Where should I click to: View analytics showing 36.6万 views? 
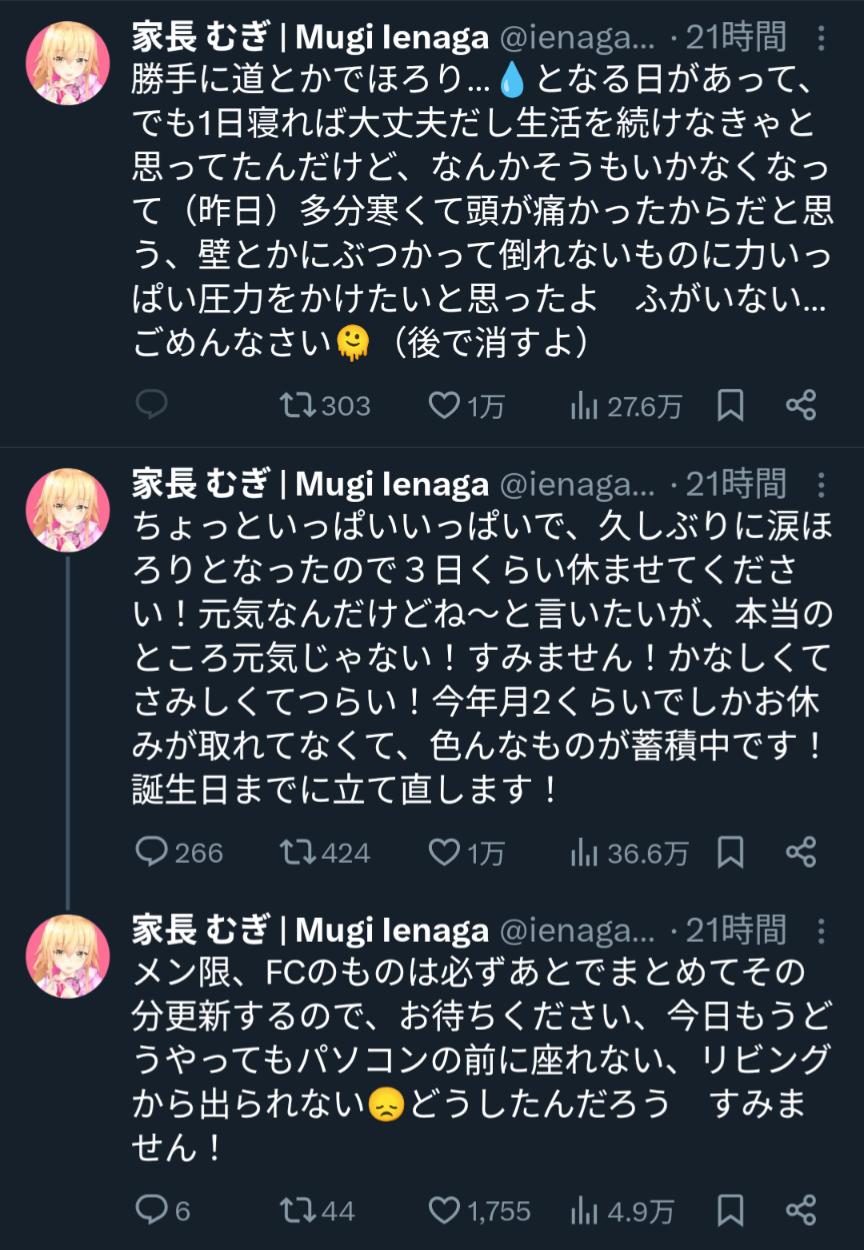[583, 852]
